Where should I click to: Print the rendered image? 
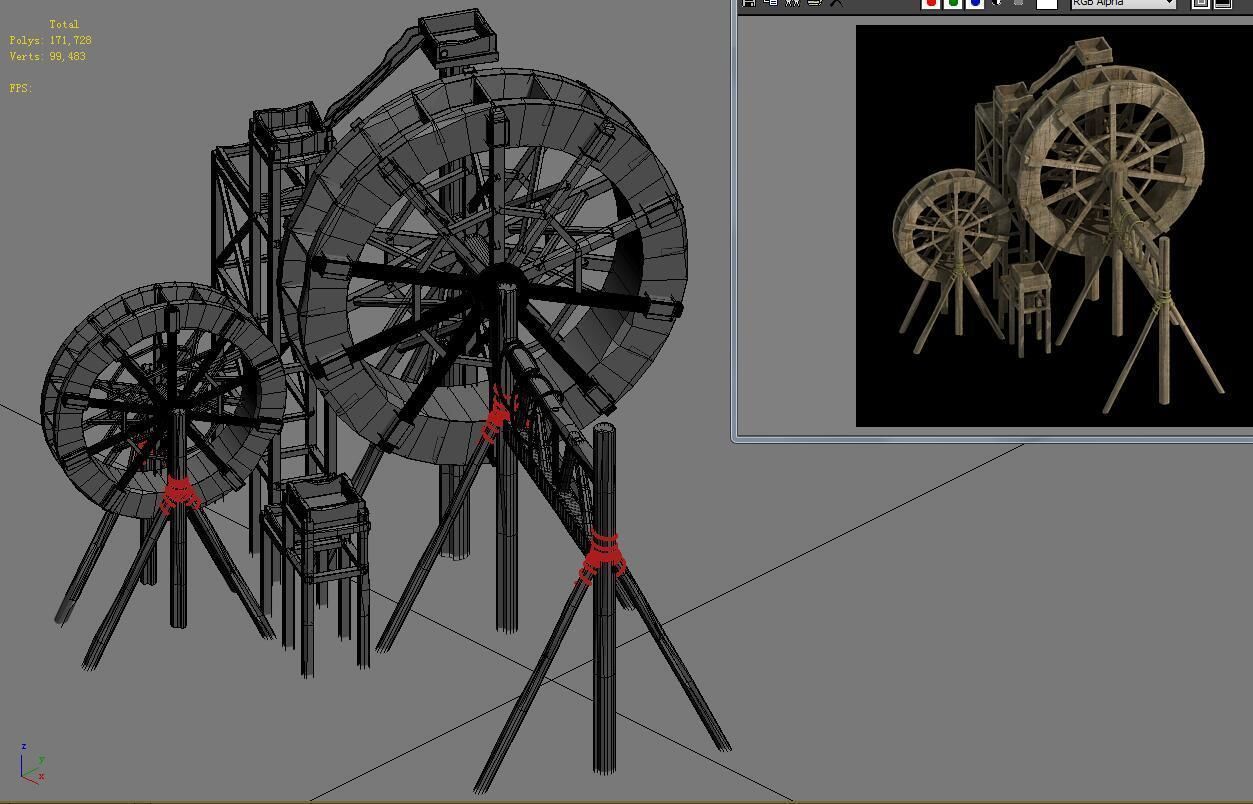click(x=815, y=3)
